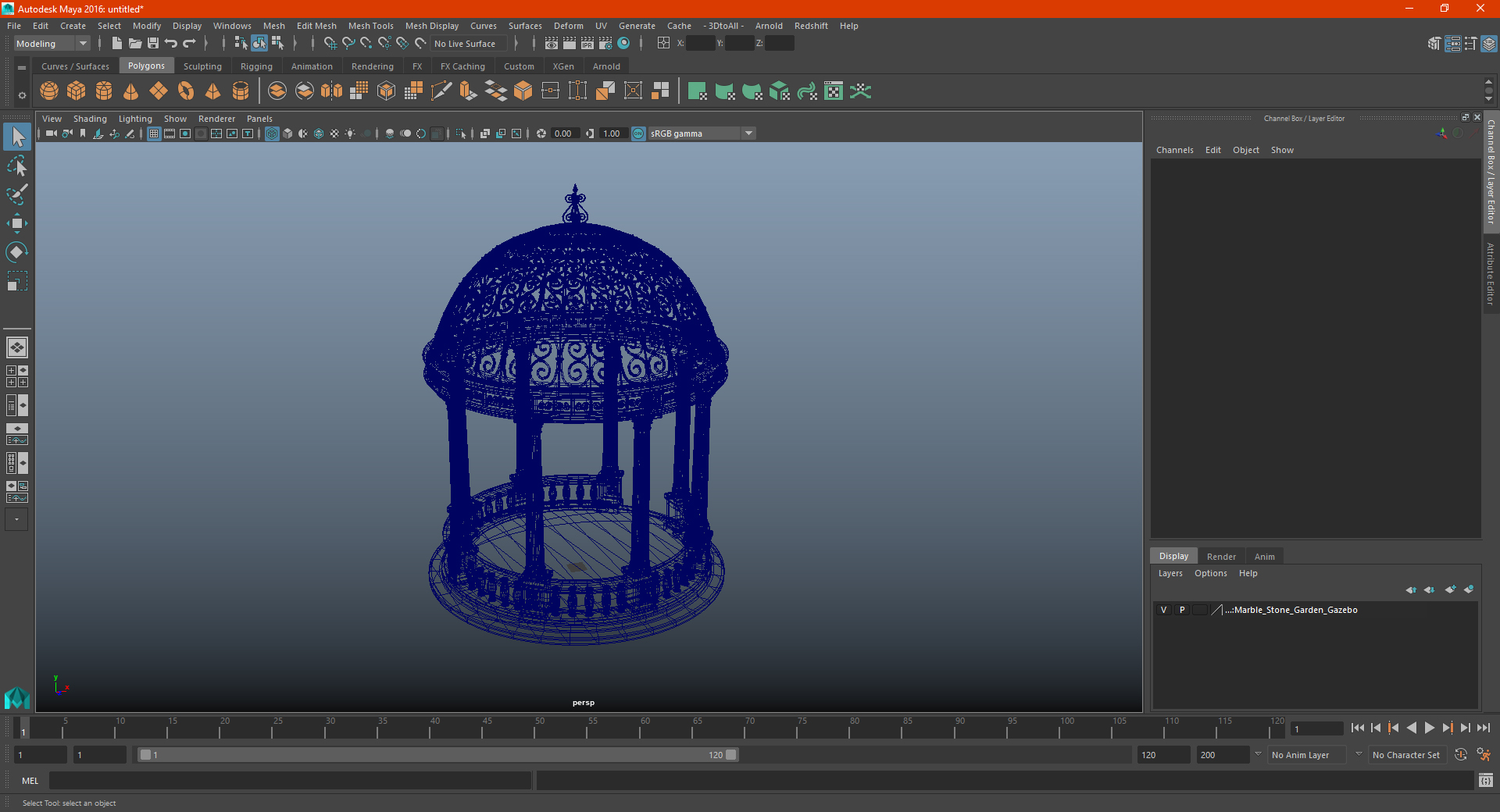Image resolution: width=1500 pixels, height=812 pixels.
Task: Choose the Paint selection tool
Action: point(17,194)
